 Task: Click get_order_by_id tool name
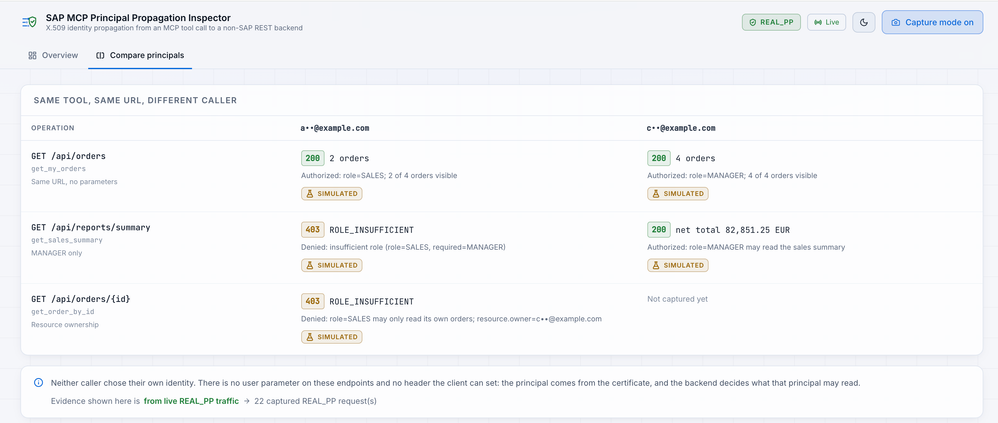[x=62, y=312]
